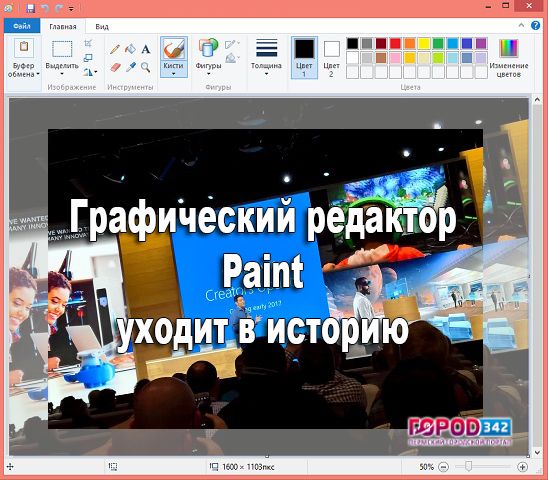
Task: Pick the dark gray color swatch
Action: pyautogui.click(x=367, y=44)
